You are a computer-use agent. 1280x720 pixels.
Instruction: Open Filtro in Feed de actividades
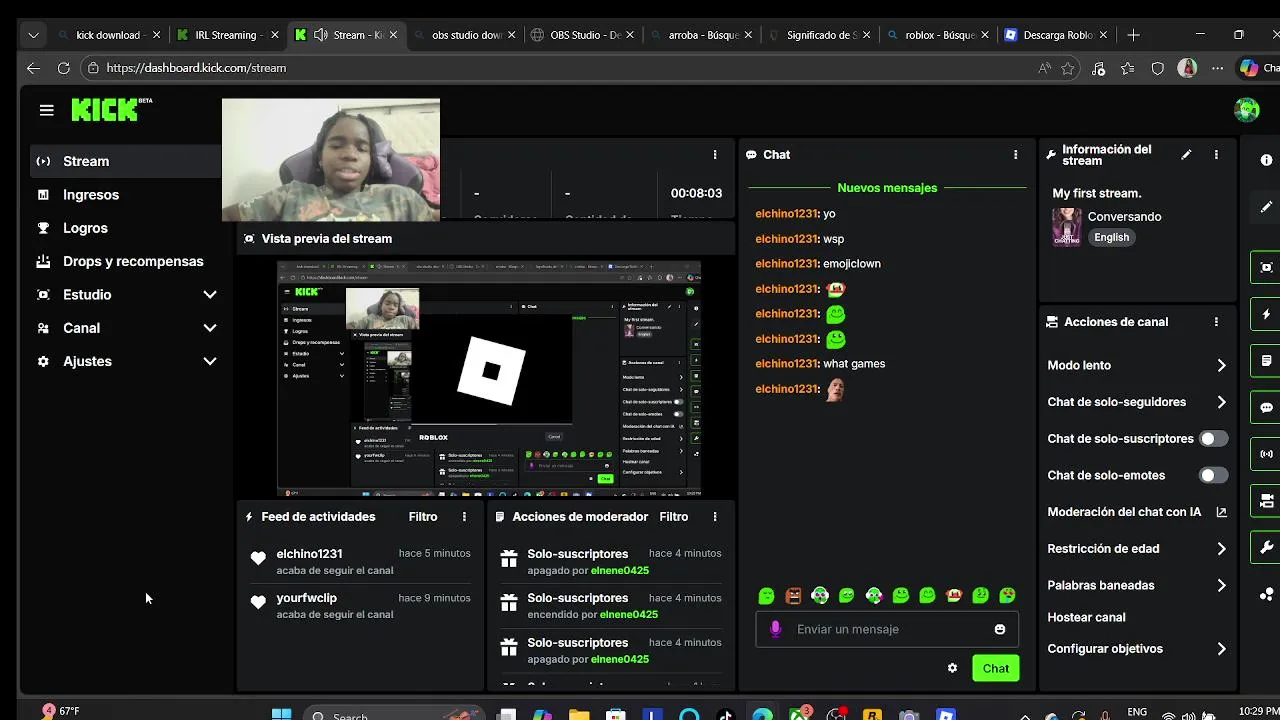coord(423,517)
